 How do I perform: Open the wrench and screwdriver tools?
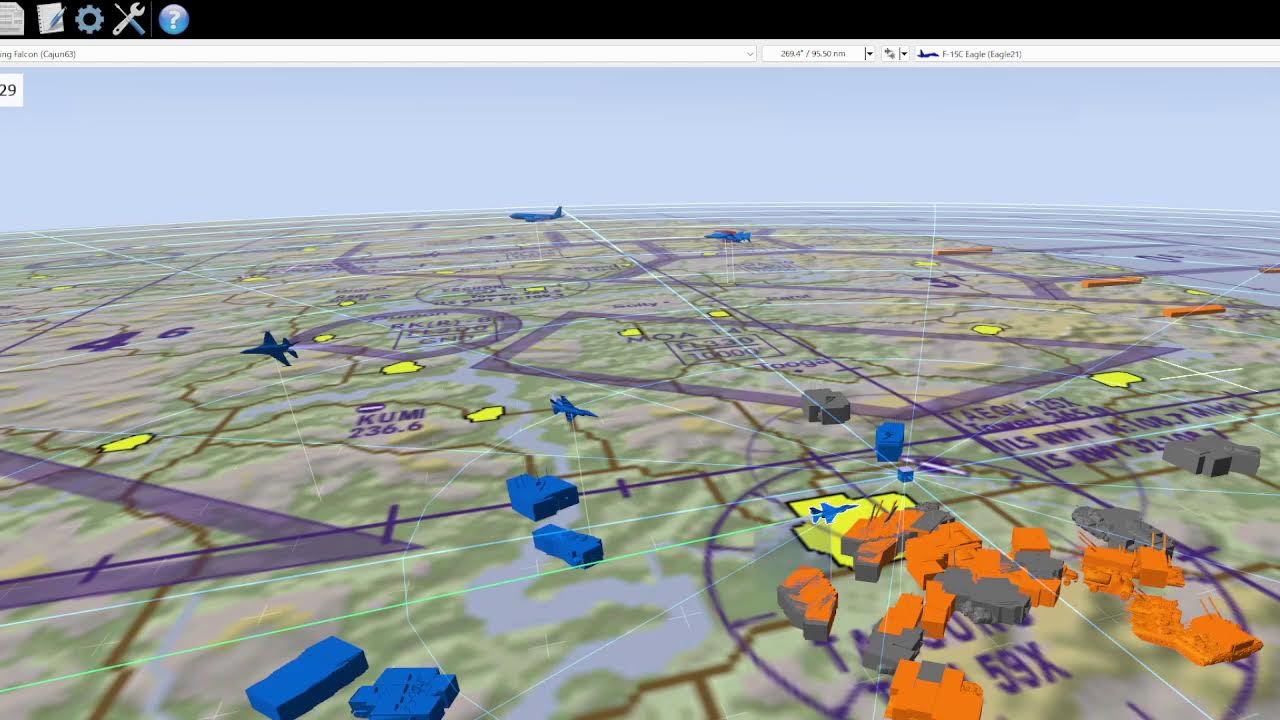click(129, 19)
